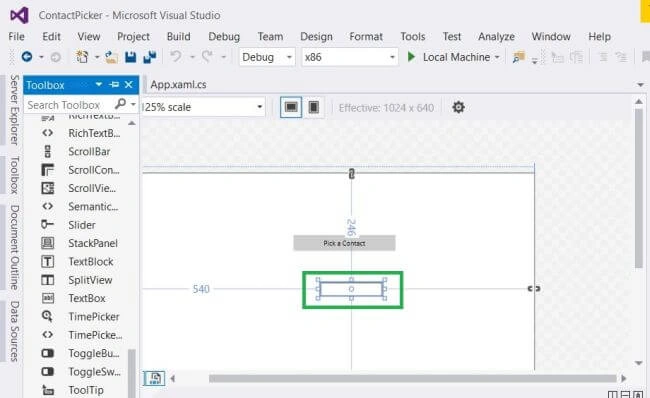This screenshot has height=398, width=650.
Task: Open the document tabs overflow dropdown
Action: coord(640,85)
